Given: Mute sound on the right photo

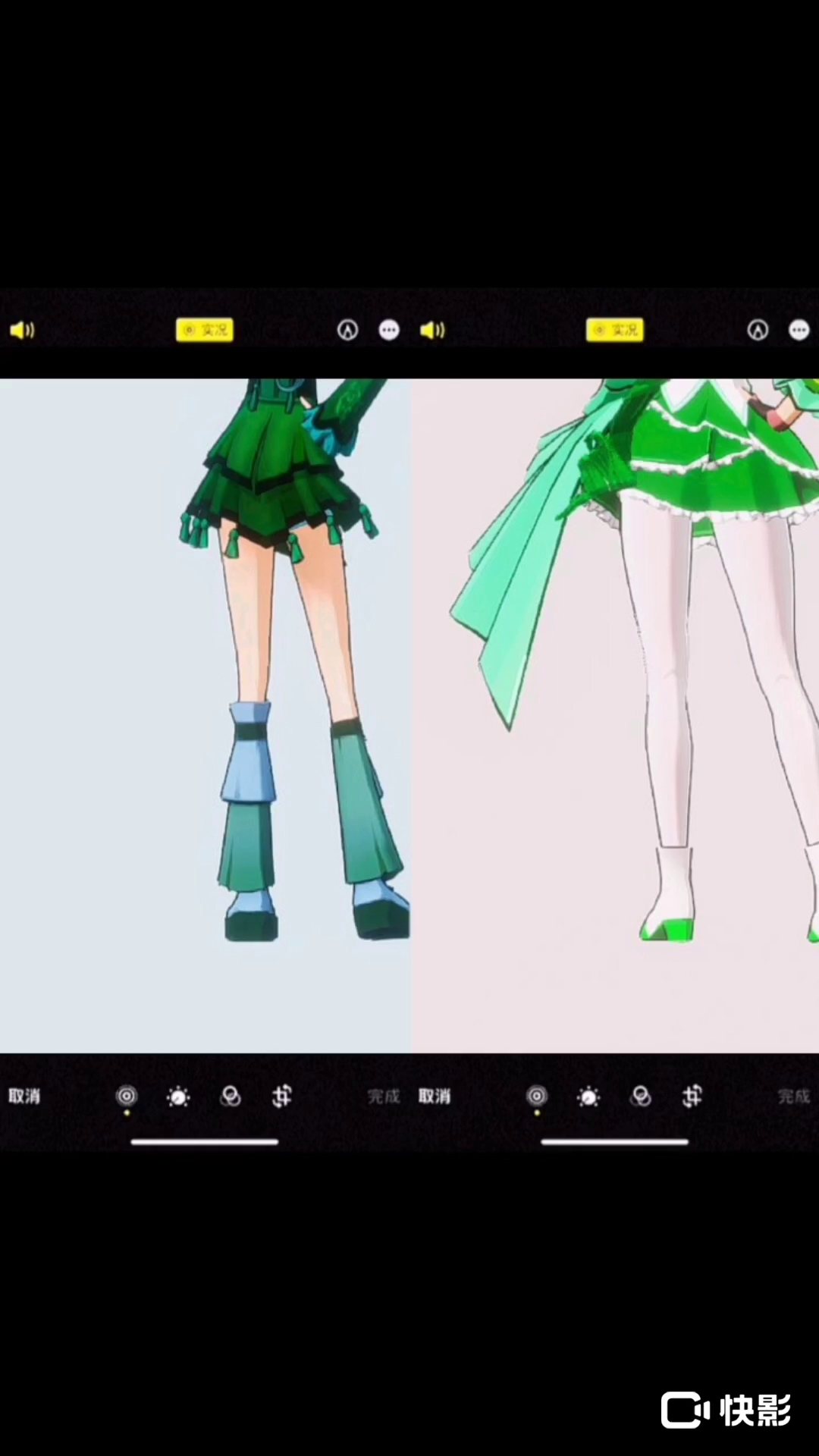Looking at the screenshot, I should pyautogui.click(x=432, y=330).
